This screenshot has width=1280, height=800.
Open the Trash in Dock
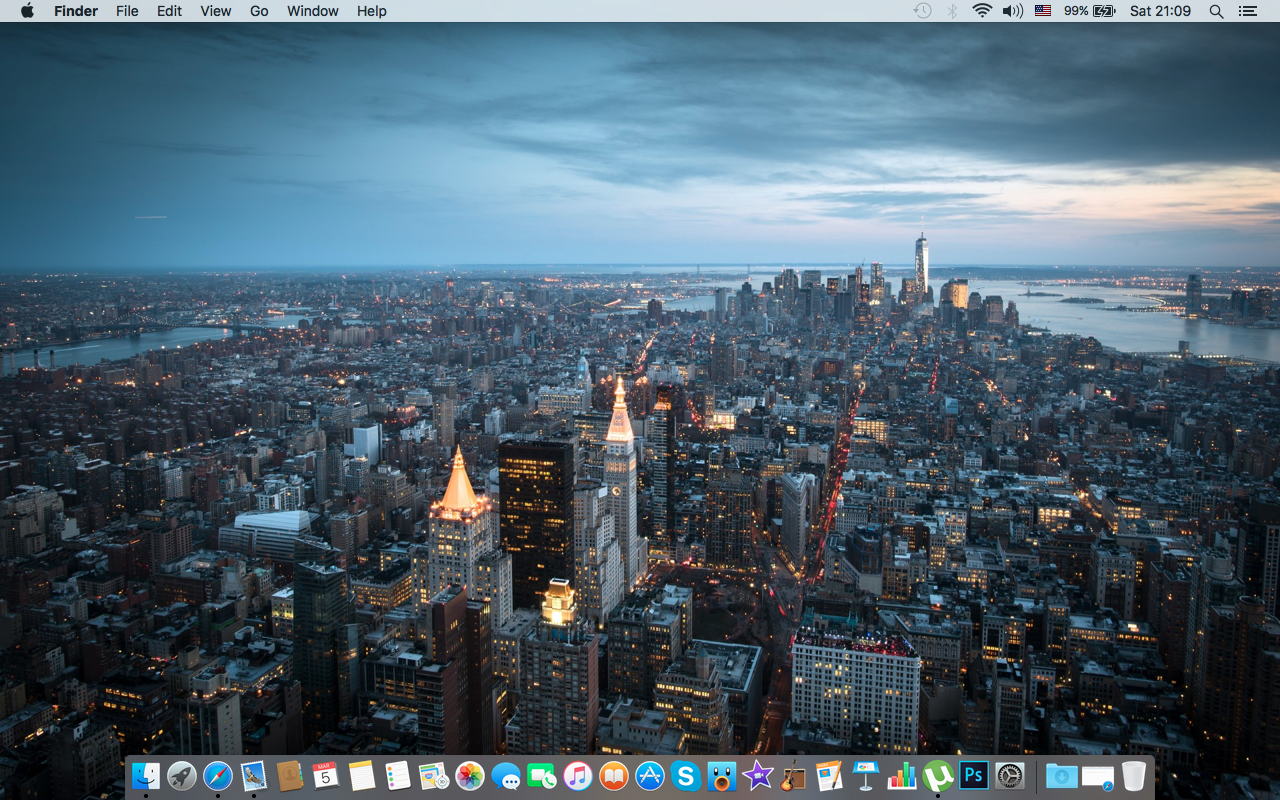pyautogui.click(x=1134, y=775)
